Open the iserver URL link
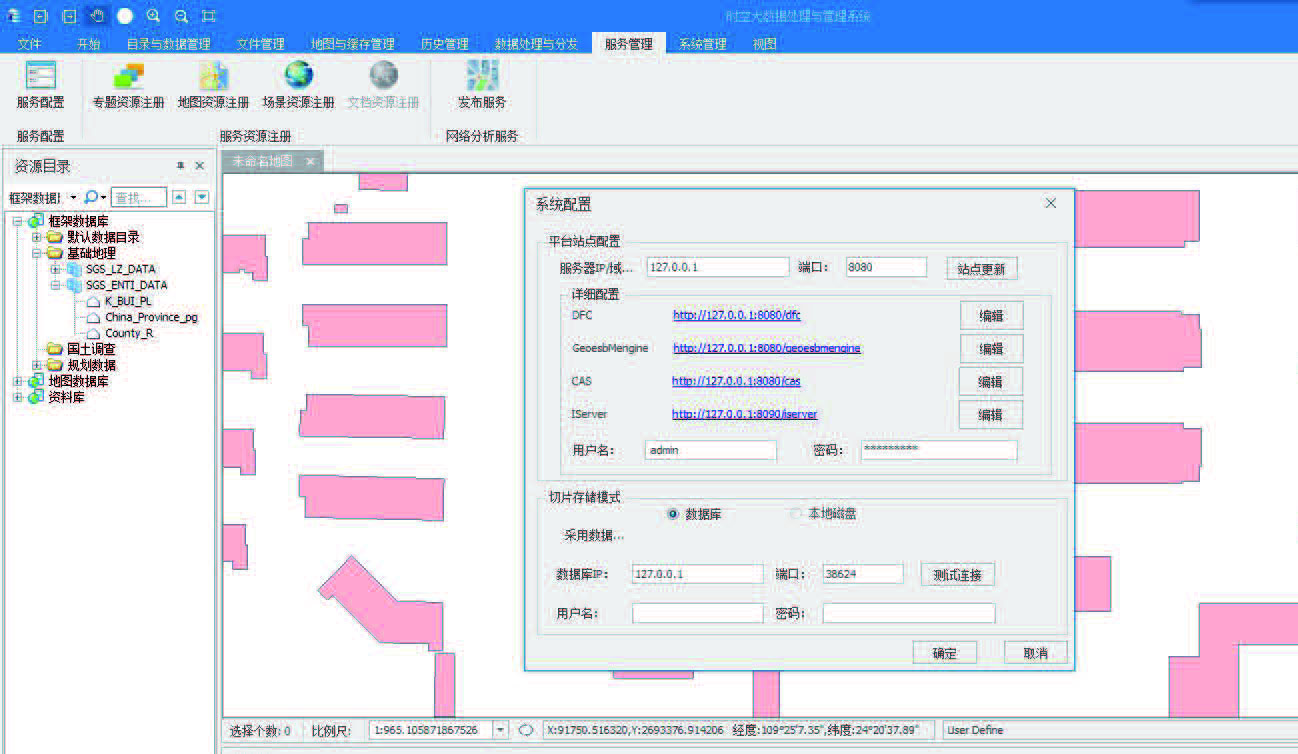Screen dimensions: 1298x754 pyautogui.click(x=744, y=414)
